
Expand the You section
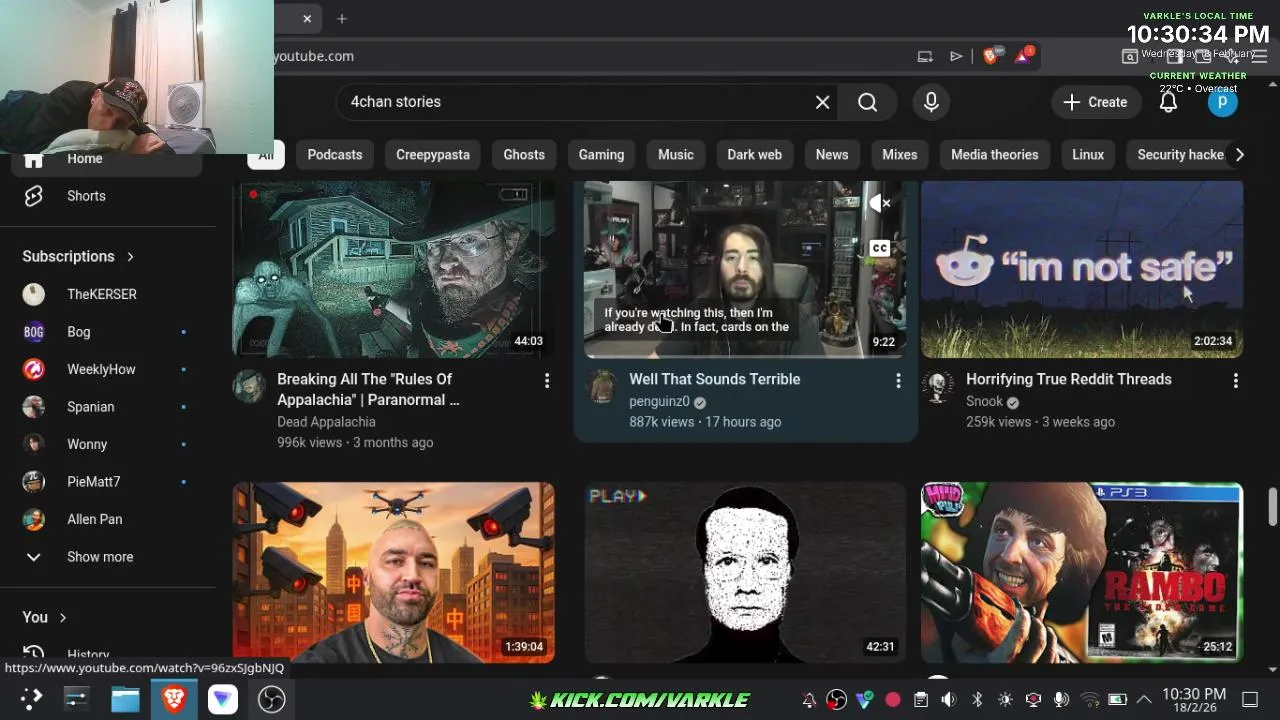click(x=44, y=617)
